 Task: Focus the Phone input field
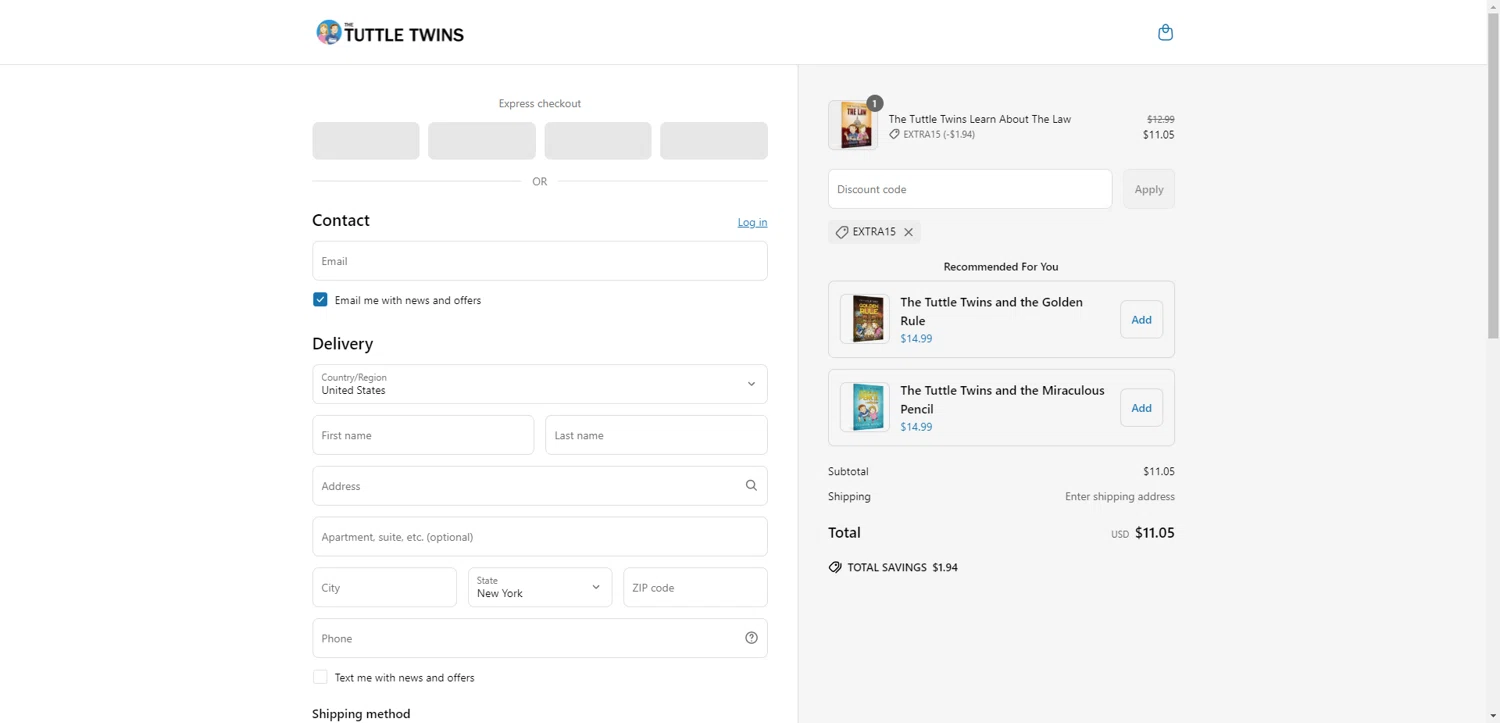point(540,638)
